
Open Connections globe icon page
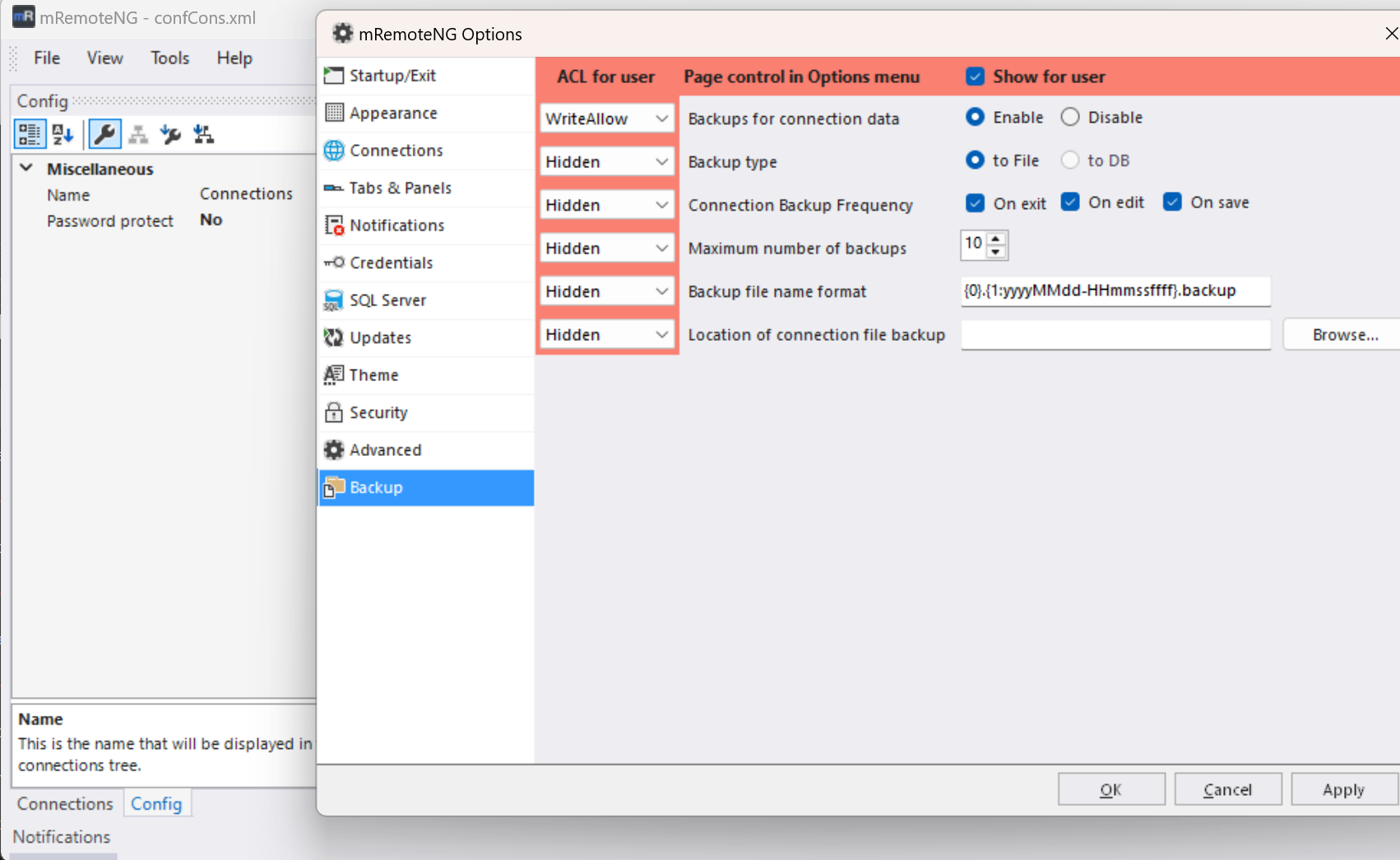coord(333,151)
